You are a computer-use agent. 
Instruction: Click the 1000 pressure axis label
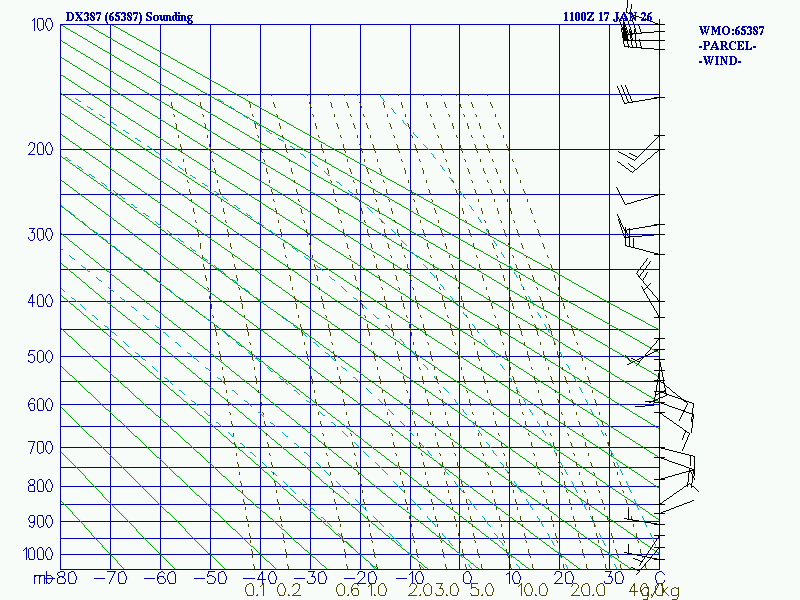[x=38, y=554]
